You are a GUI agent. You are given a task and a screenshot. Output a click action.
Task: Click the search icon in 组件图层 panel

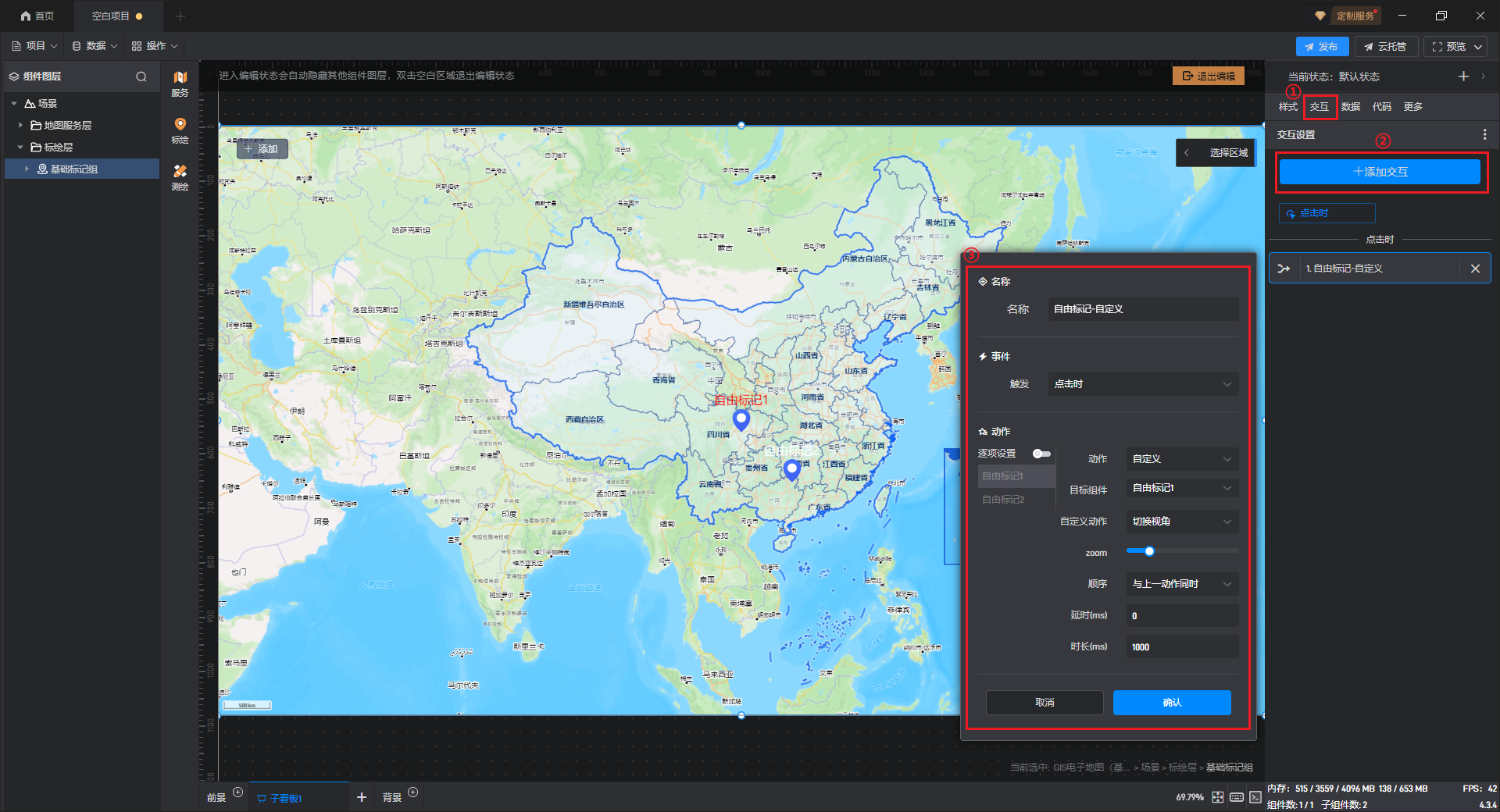tap(141, 77)
